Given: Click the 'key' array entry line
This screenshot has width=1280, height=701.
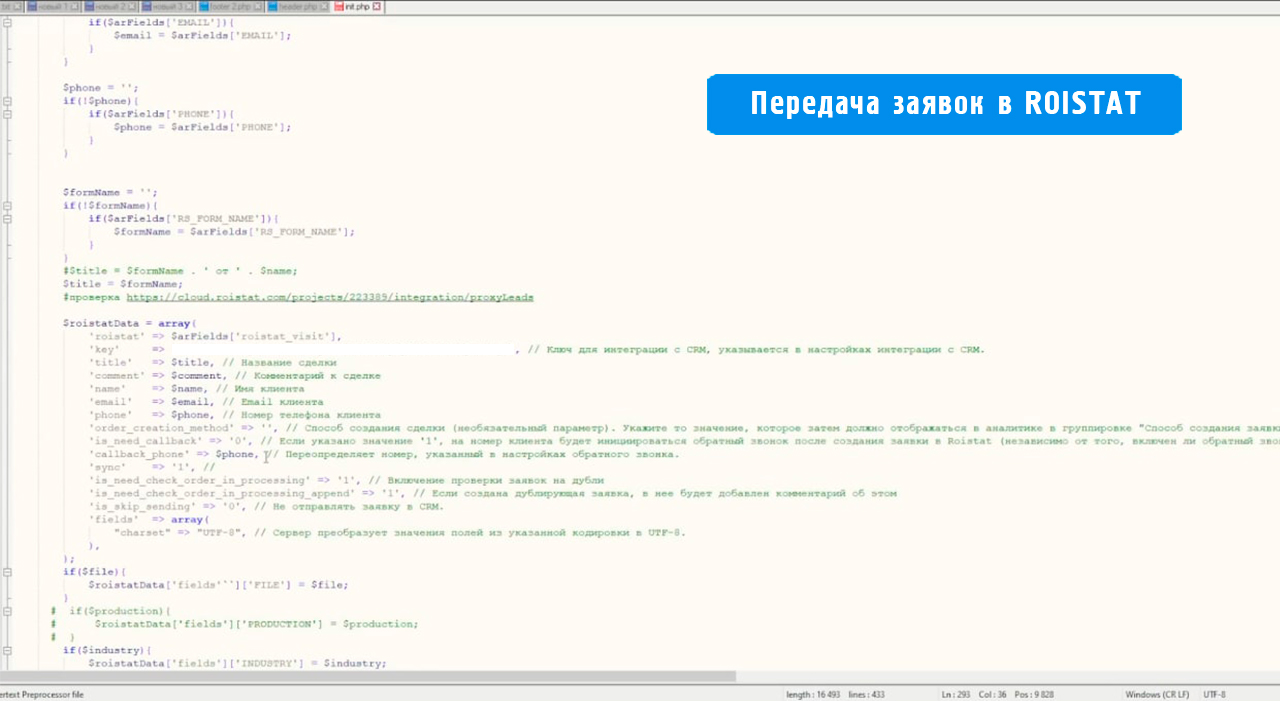Looking at the screenshot, I should [x=536, y=349].
